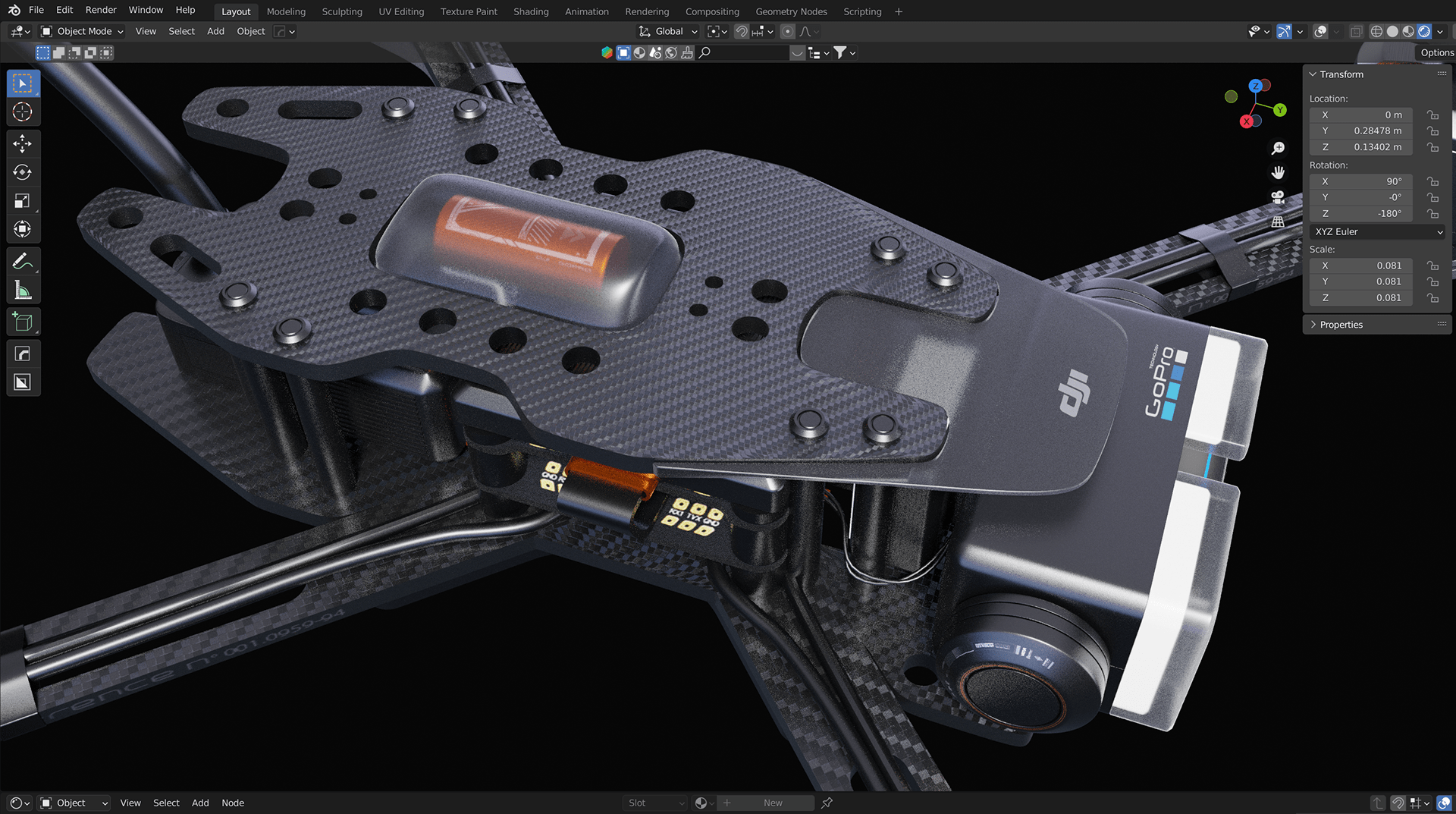Select the Rotate tool

[22, 172]
